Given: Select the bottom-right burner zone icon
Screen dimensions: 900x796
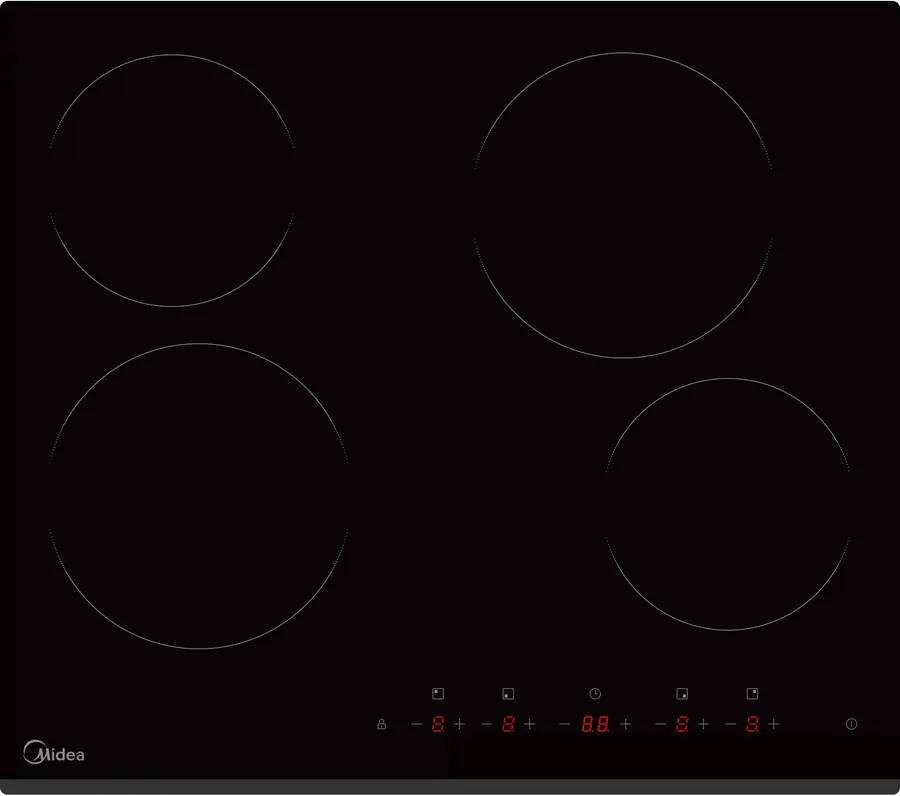Looking at the screenshot, I should (x=682, y=694).
